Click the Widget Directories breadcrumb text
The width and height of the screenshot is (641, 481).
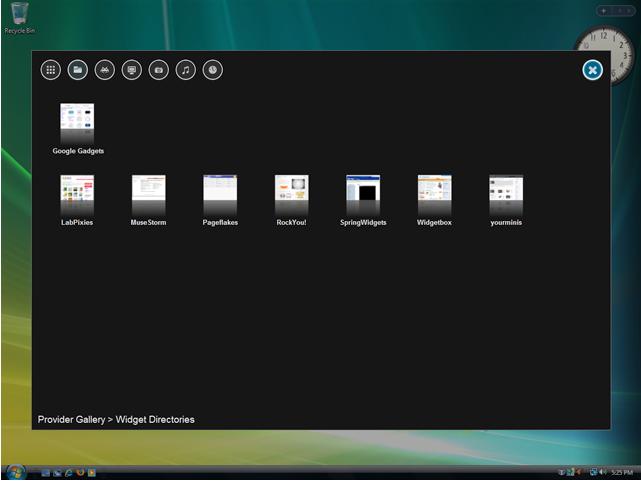point(155,420)
